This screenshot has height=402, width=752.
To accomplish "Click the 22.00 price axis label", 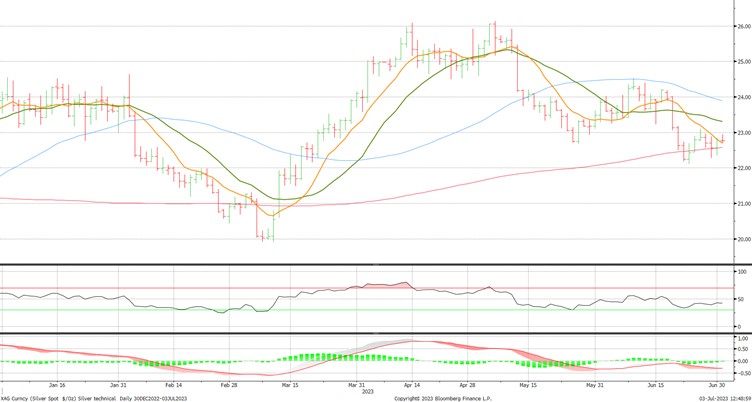I will (x=744, y=168).
